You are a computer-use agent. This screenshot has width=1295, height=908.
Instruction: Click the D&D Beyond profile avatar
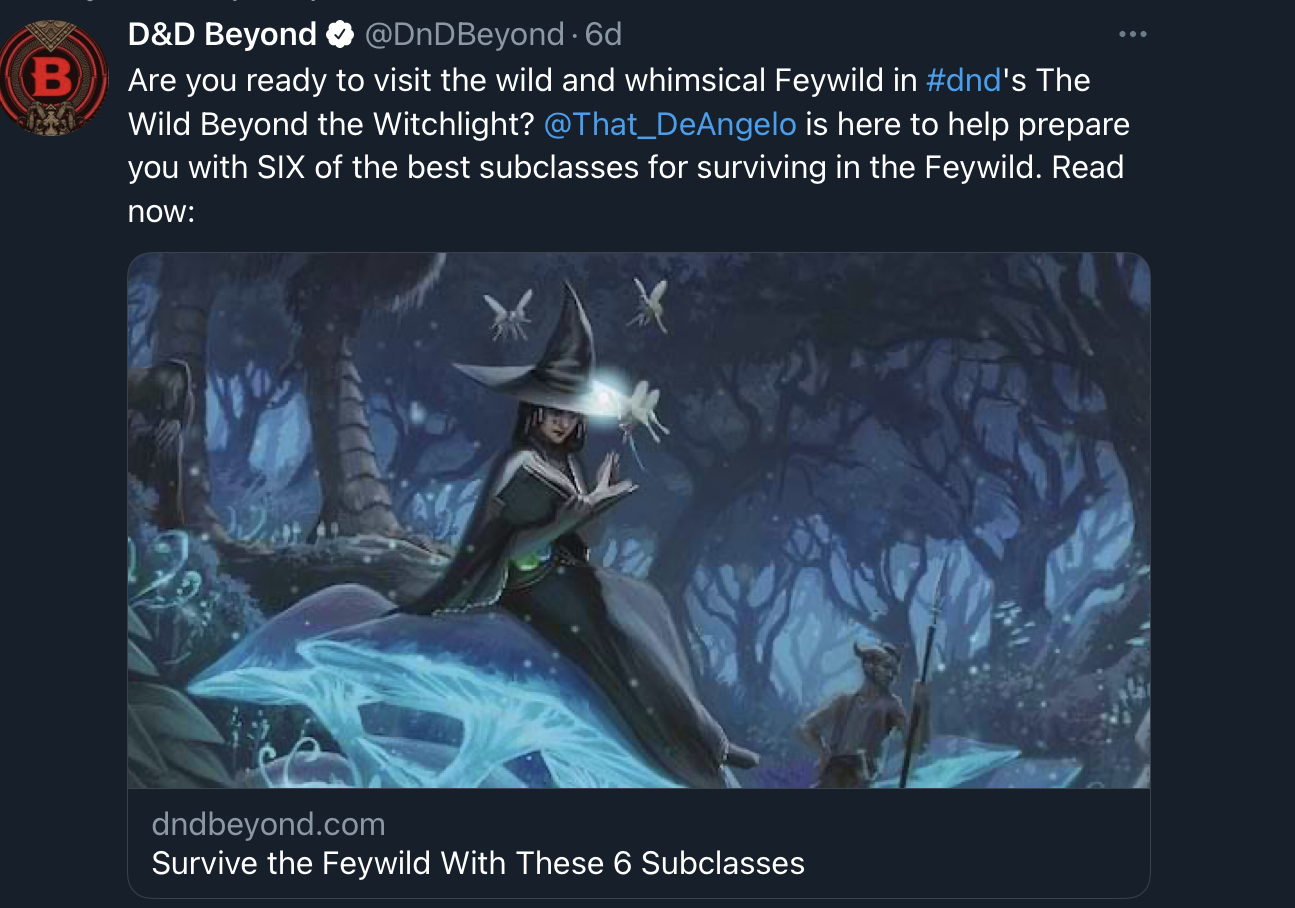coord(54,79)
